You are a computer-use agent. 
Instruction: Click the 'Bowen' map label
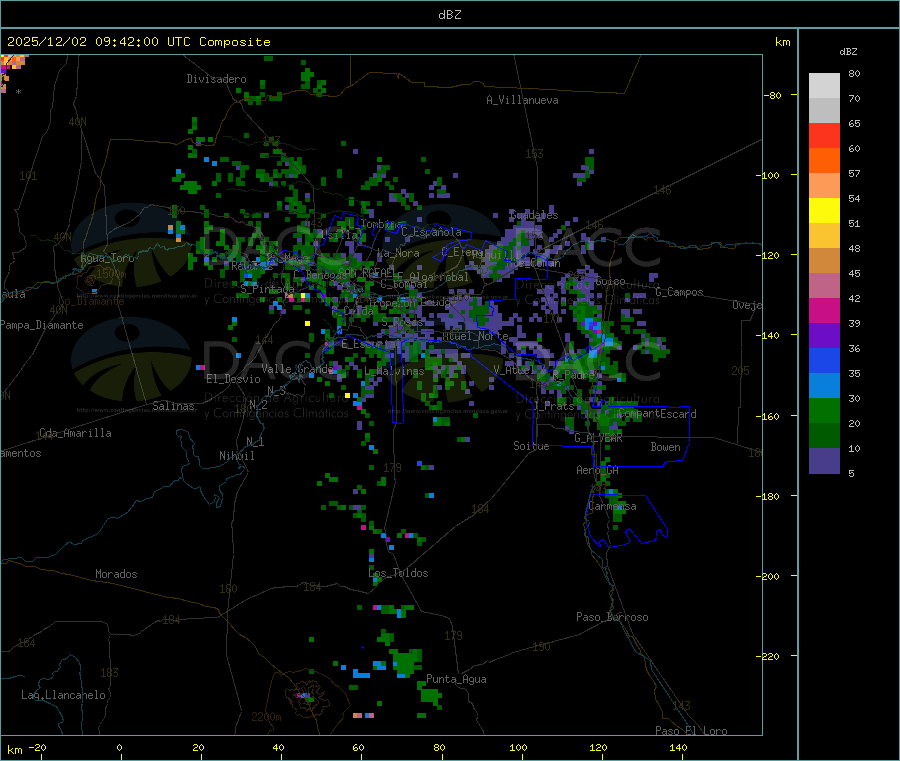tap(665, 447)
